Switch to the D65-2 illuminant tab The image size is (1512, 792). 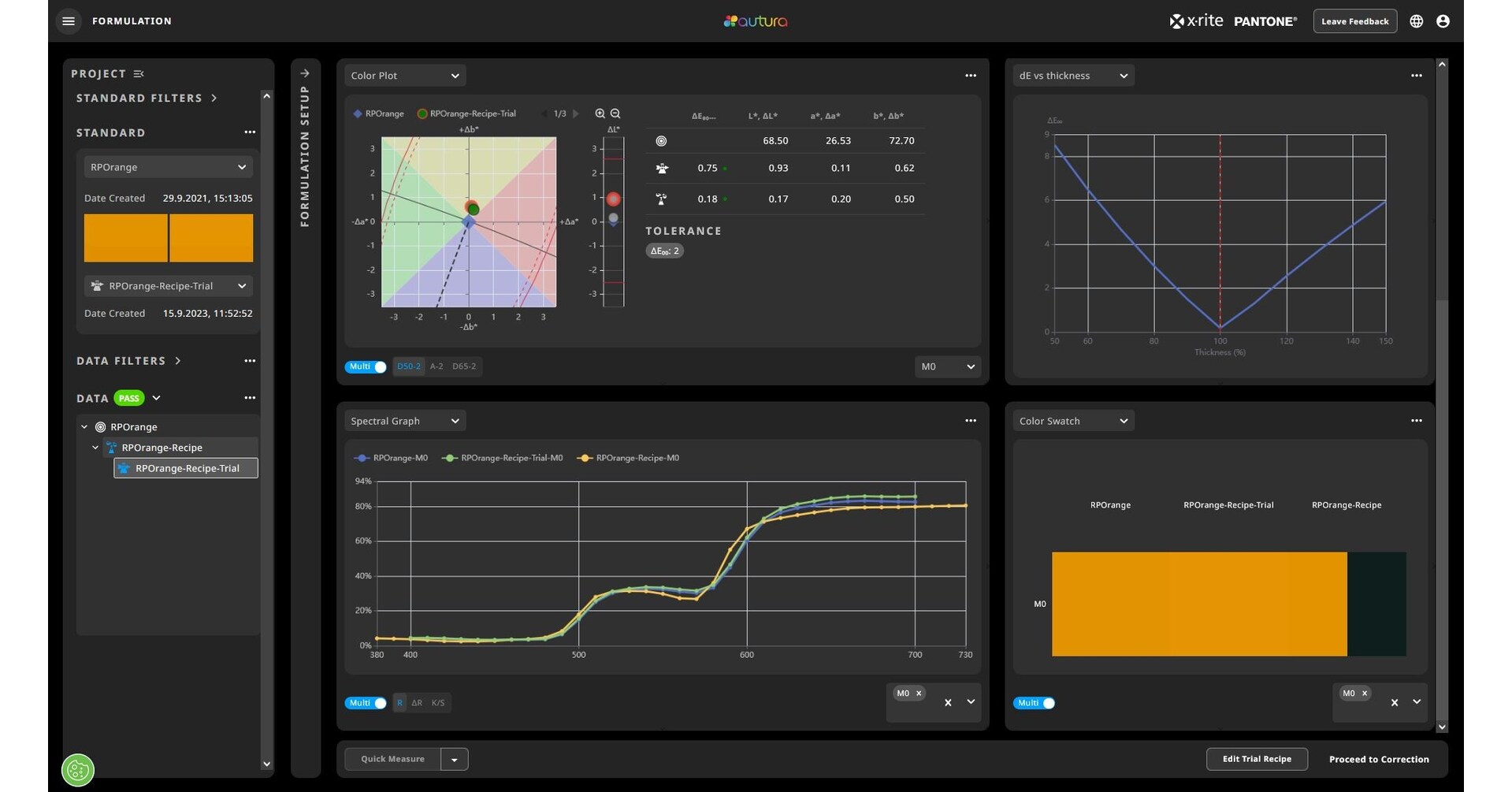463,366
